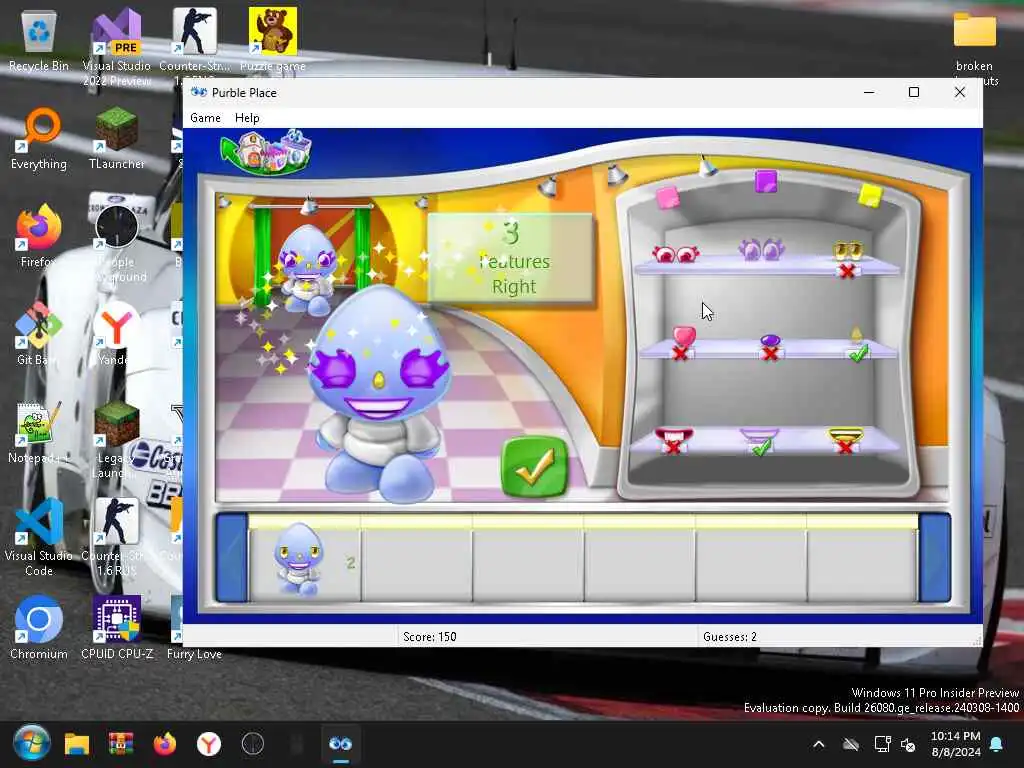1024x768 pixels.
Task: Open the Chromium desktop shortcut
Action: click(39, 628)
